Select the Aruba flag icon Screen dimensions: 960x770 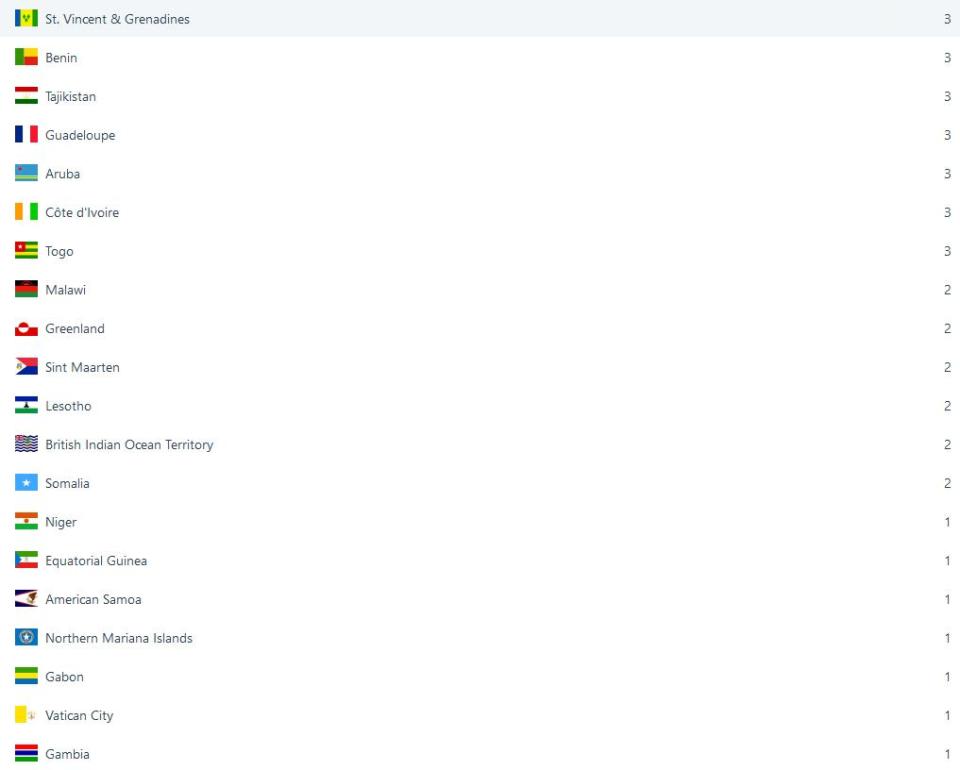tap(26, 174)
